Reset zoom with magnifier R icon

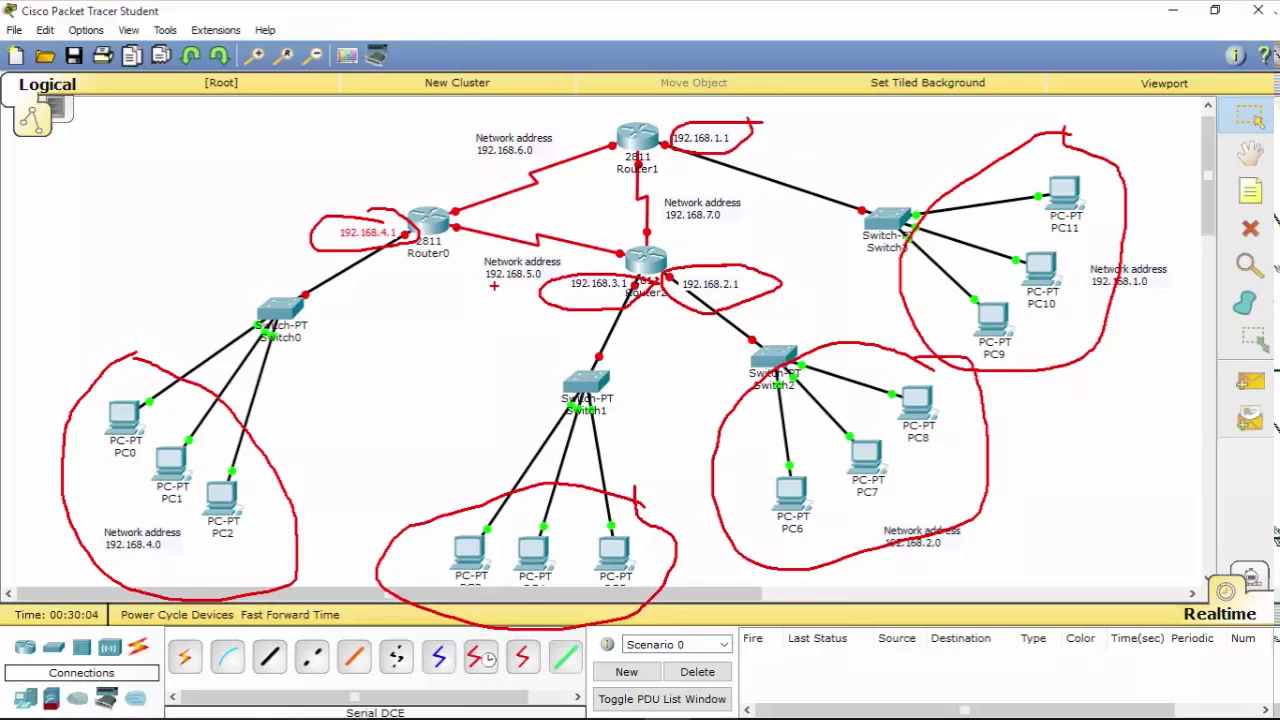284,56
